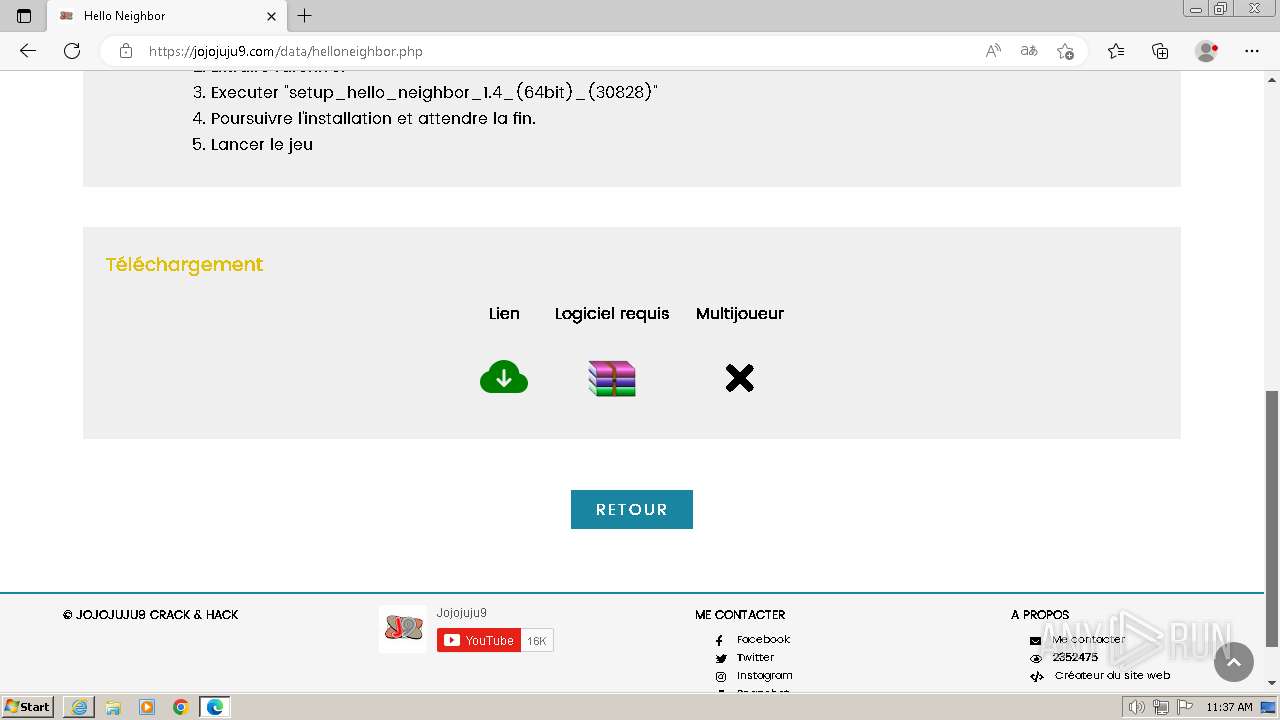Open the Jojojuju9 channel avatar
The width and height of the screenshot is (1280, 720).
403,629
